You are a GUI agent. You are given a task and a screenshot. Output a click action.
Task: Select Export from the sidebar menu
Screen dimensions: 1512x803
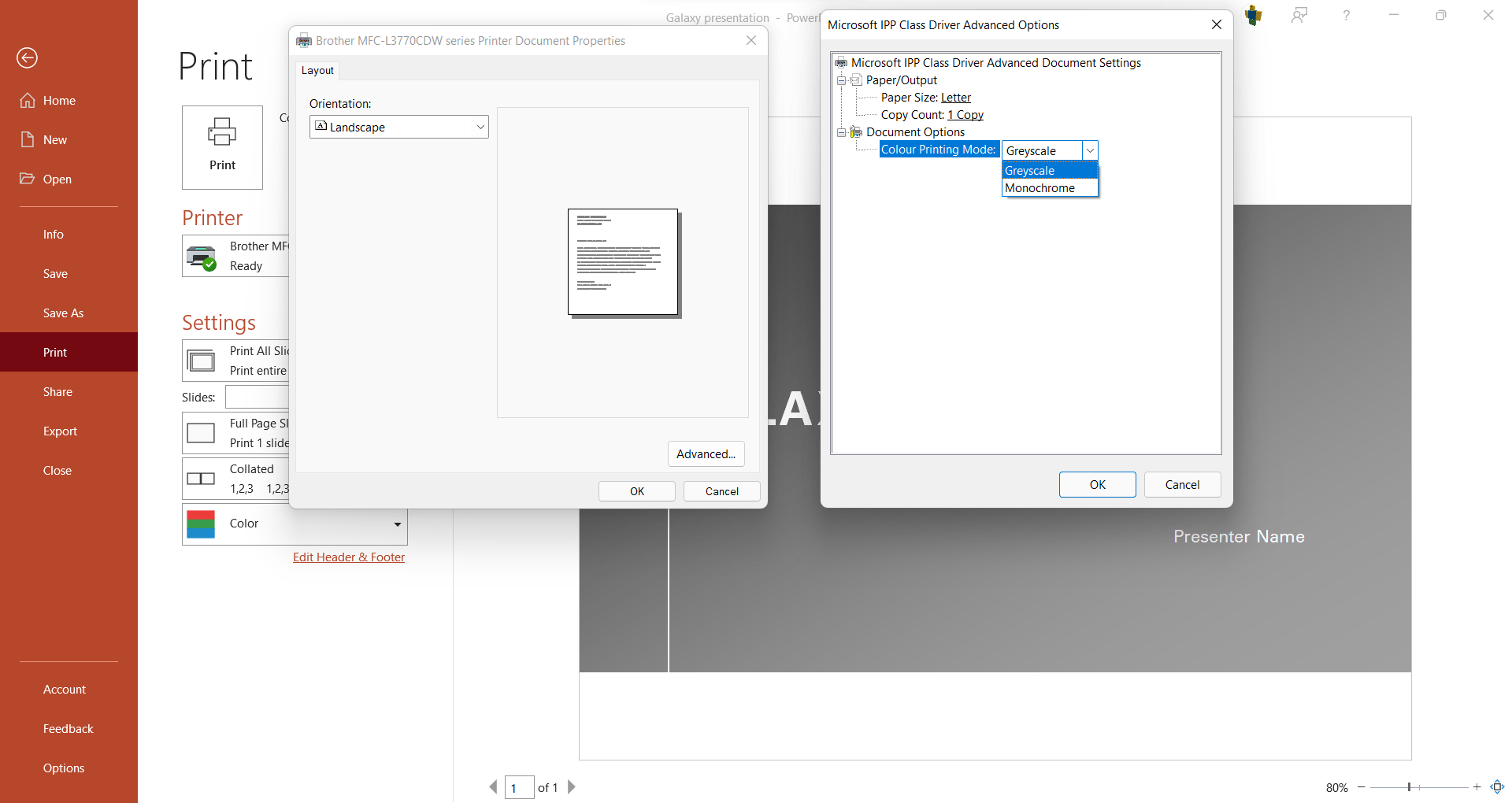60,431
